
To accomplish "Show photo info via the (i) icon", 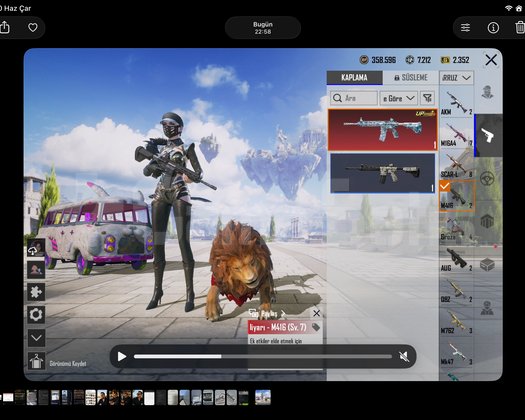I will tap(493, 27).
